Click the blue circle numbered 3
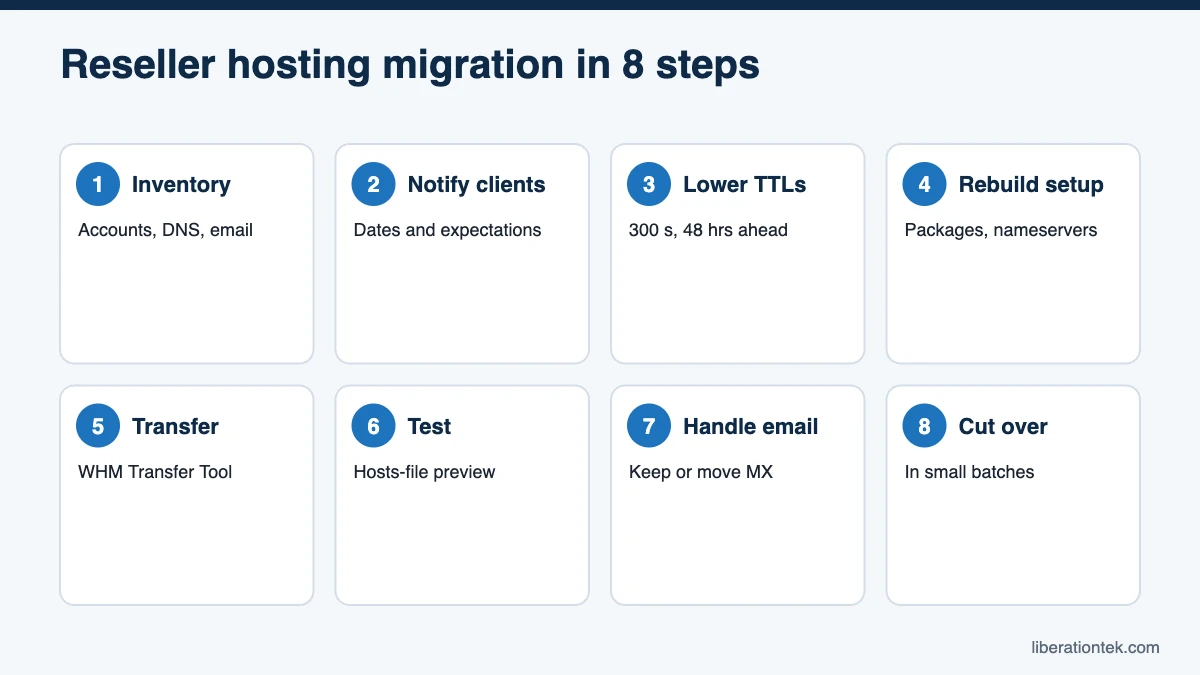The height and width of the screenshot is (675, 1200). (x=649, y=185)
